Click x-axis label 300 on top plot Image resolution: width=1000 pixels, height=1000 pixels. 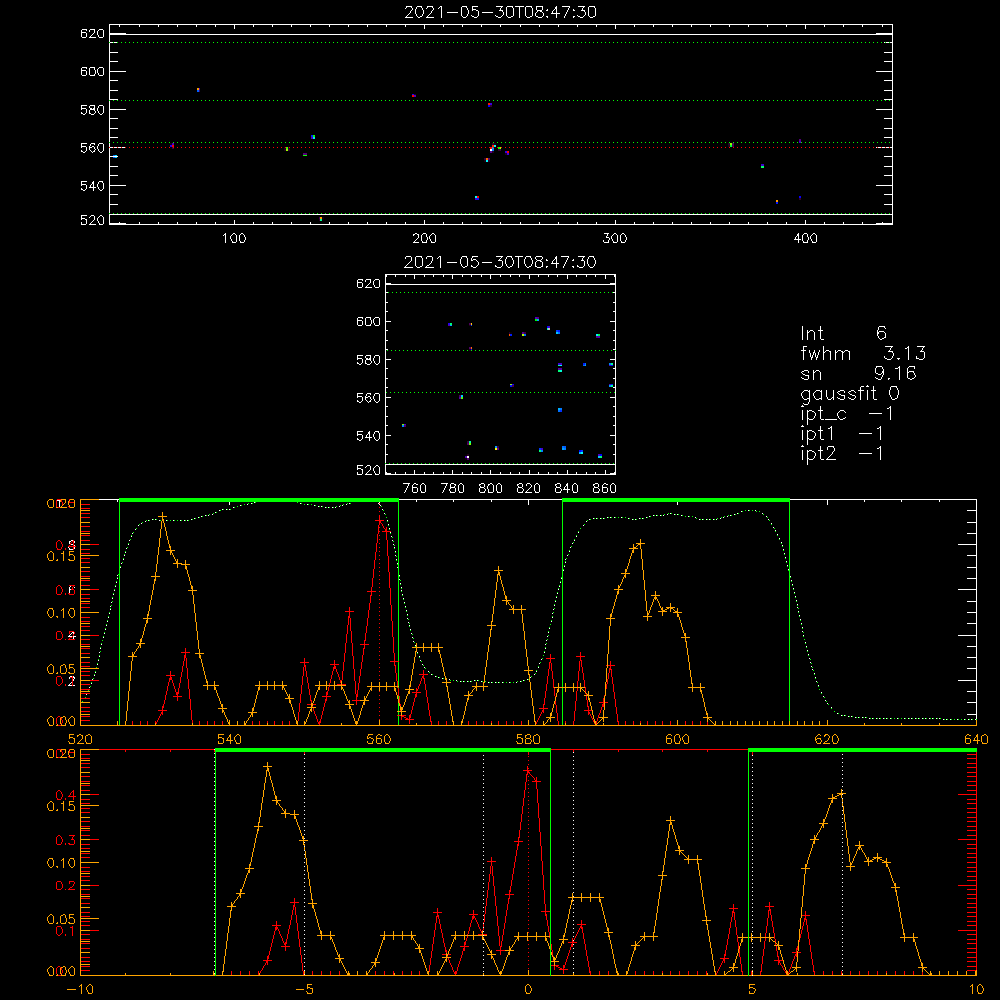point(615,239)
